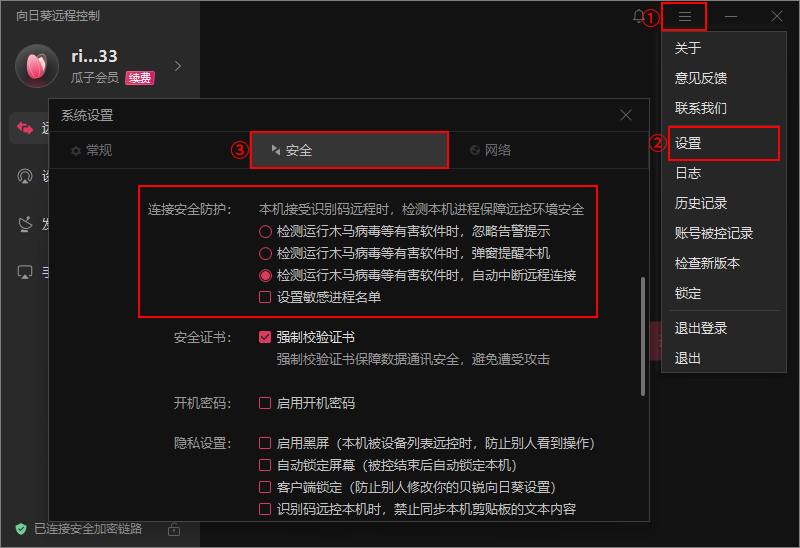Screen dimensions: 800x548
Task: Click the green shield encrypted-link icon
Action: pyautogui.click(x=20, y=529)
